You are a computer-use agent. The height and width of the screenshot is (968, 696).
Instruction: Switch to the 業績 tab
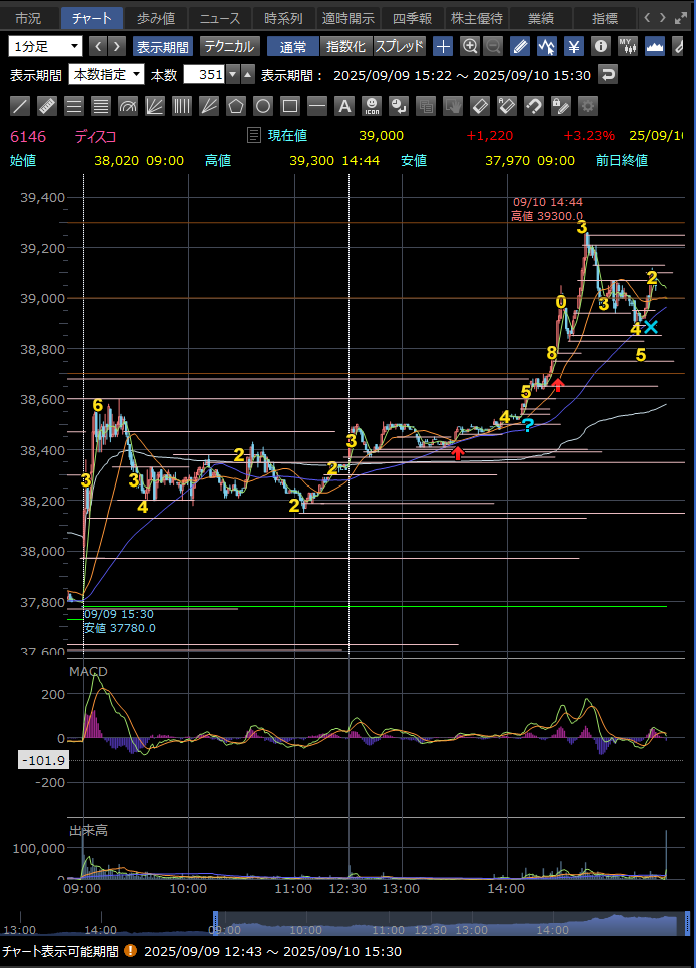tap(541, 19)
